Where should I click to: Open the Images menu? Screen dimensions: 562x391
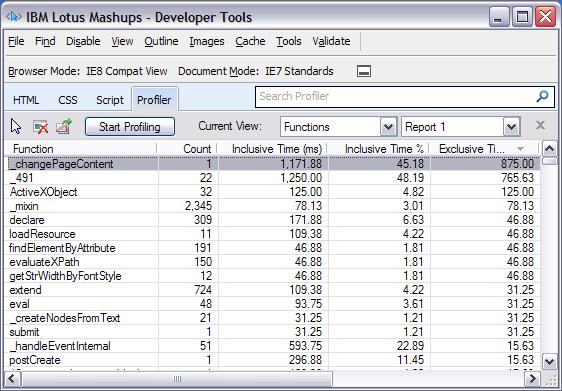point(207,41)
